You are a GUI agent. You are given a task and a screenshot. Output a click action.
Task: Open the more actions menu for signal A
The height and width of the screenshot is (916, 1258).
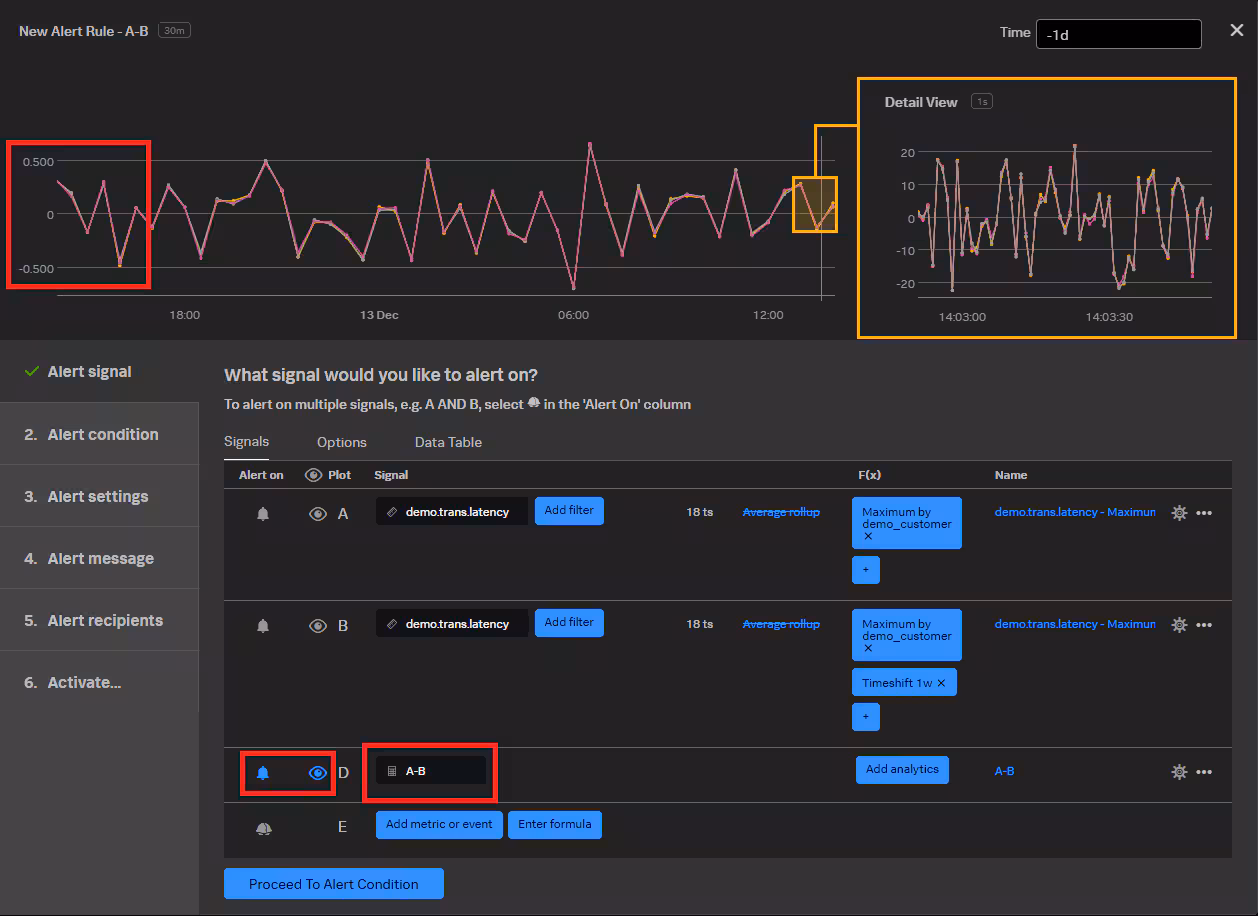[1204, 513]
